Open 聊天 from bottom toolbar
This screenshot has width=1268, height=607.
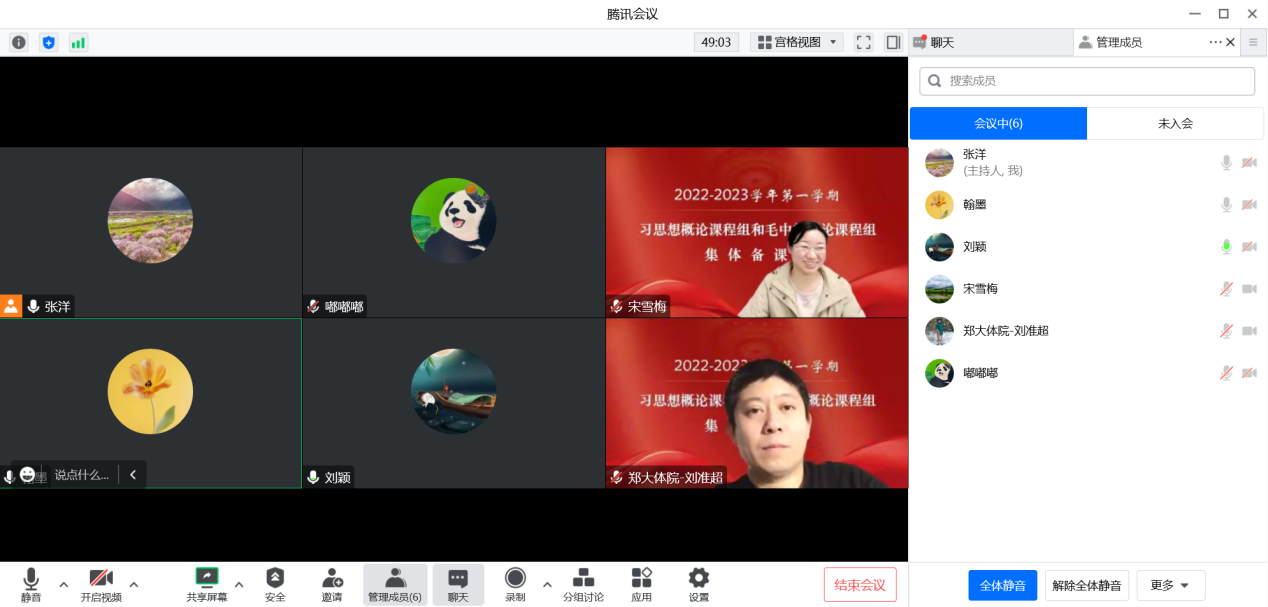(458, 584)
